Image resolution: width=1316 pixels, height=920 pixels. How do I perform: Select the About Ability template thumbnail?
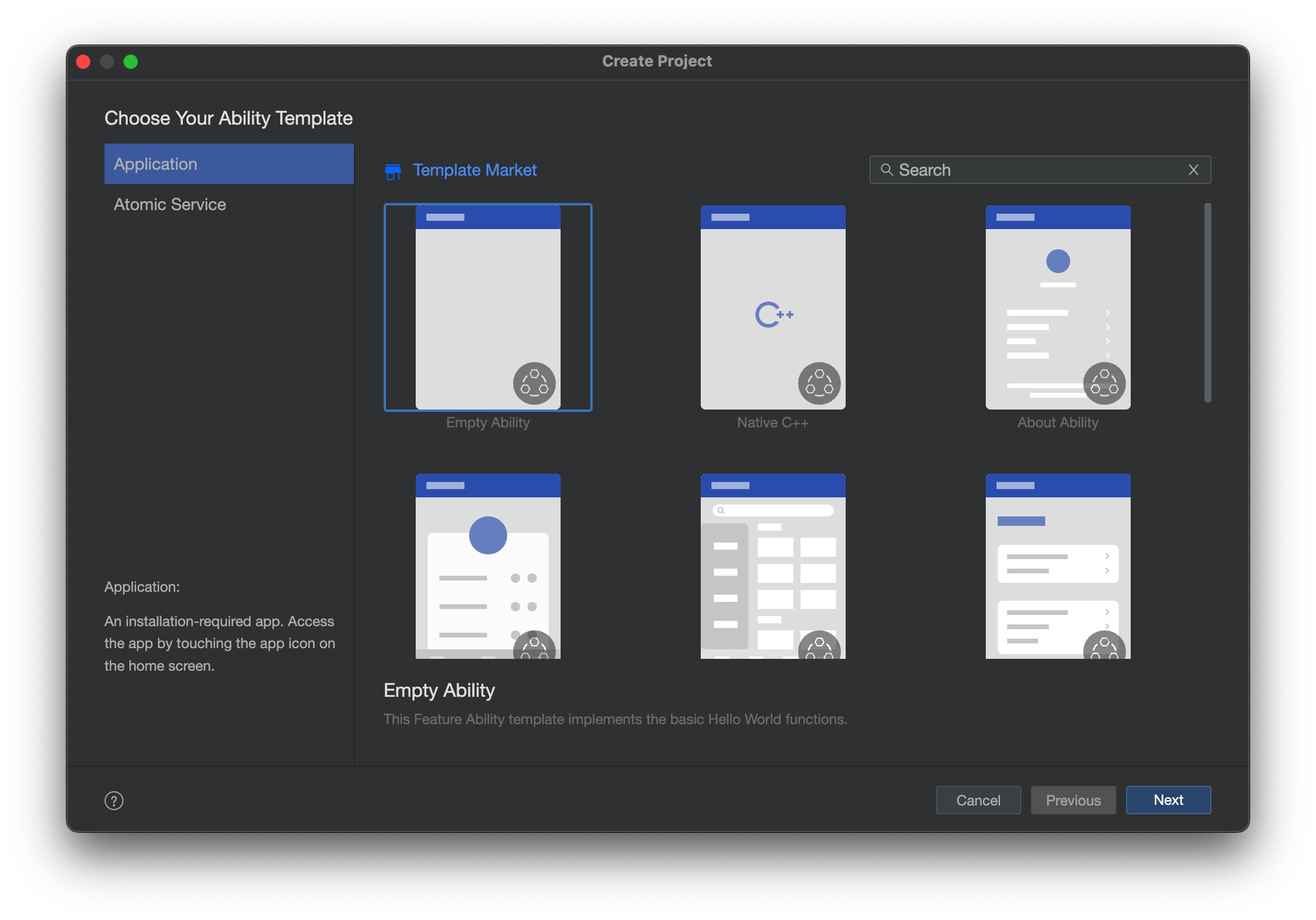[1058, 307]
